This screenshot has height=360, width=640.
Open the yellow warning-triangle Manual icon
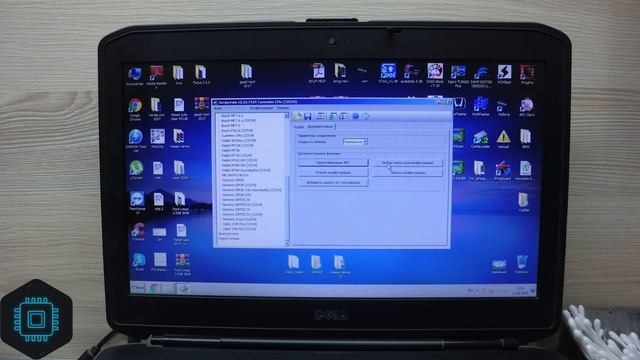[503, 139]
